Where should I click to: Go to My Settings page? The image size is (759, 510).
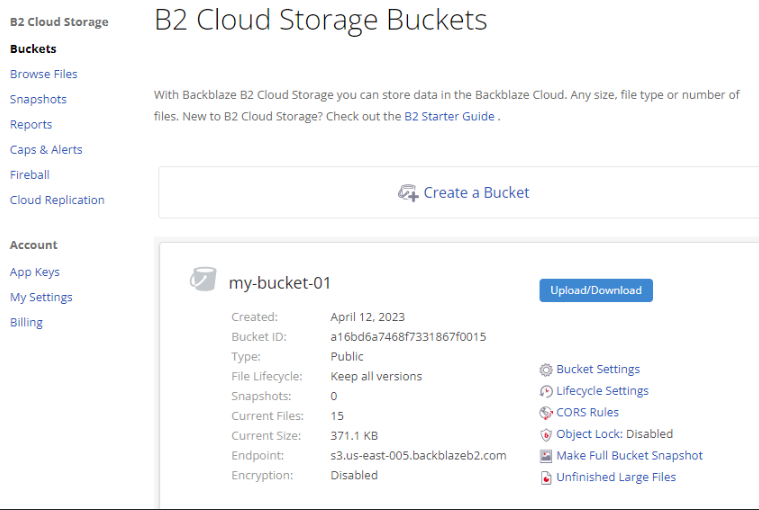point(41,297)
